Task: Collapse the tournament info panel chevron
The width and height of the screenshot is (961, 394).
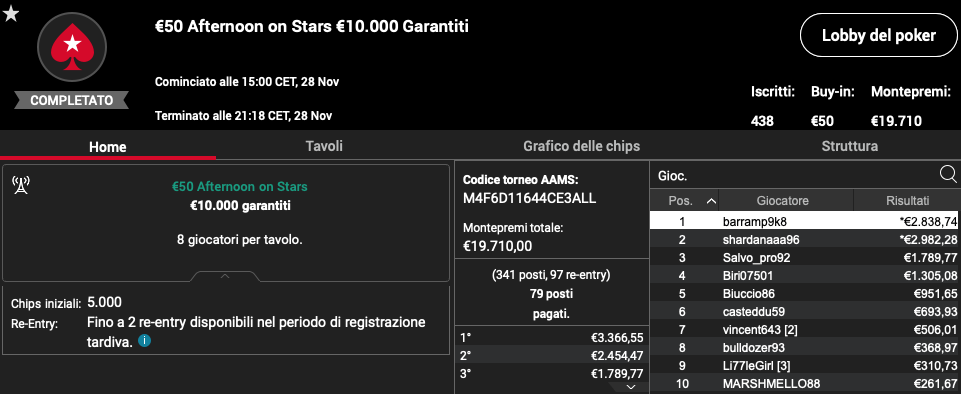Action: [225, 276]
